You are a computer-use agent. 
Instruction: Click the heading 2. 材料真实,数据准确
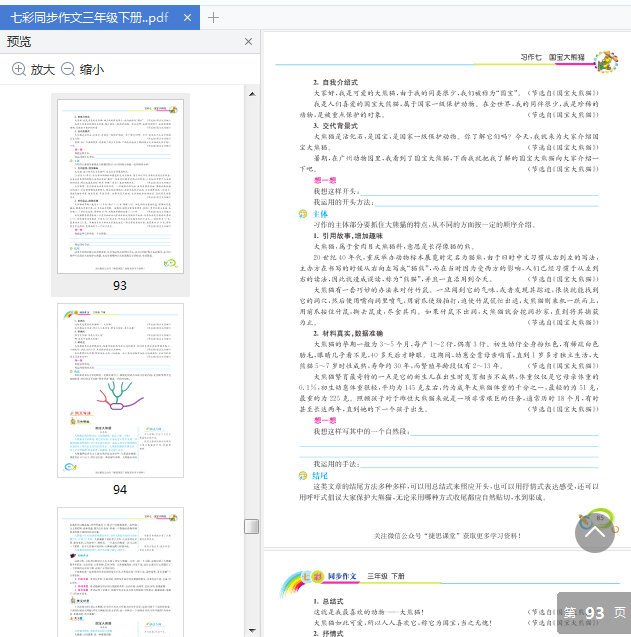coord(348,334)
